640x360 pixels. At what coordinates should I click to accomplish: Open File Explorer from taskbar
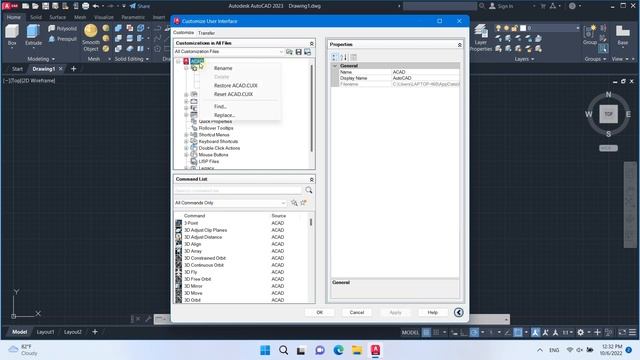point(357,350)
